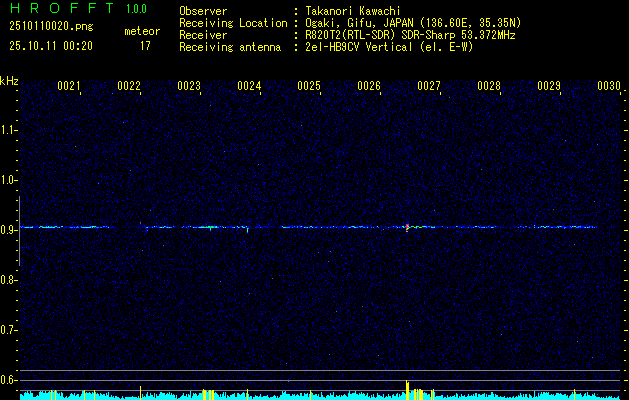Select the file name 2510110020.png
This screenshot has height=400, width=629.
coord(51,26)
